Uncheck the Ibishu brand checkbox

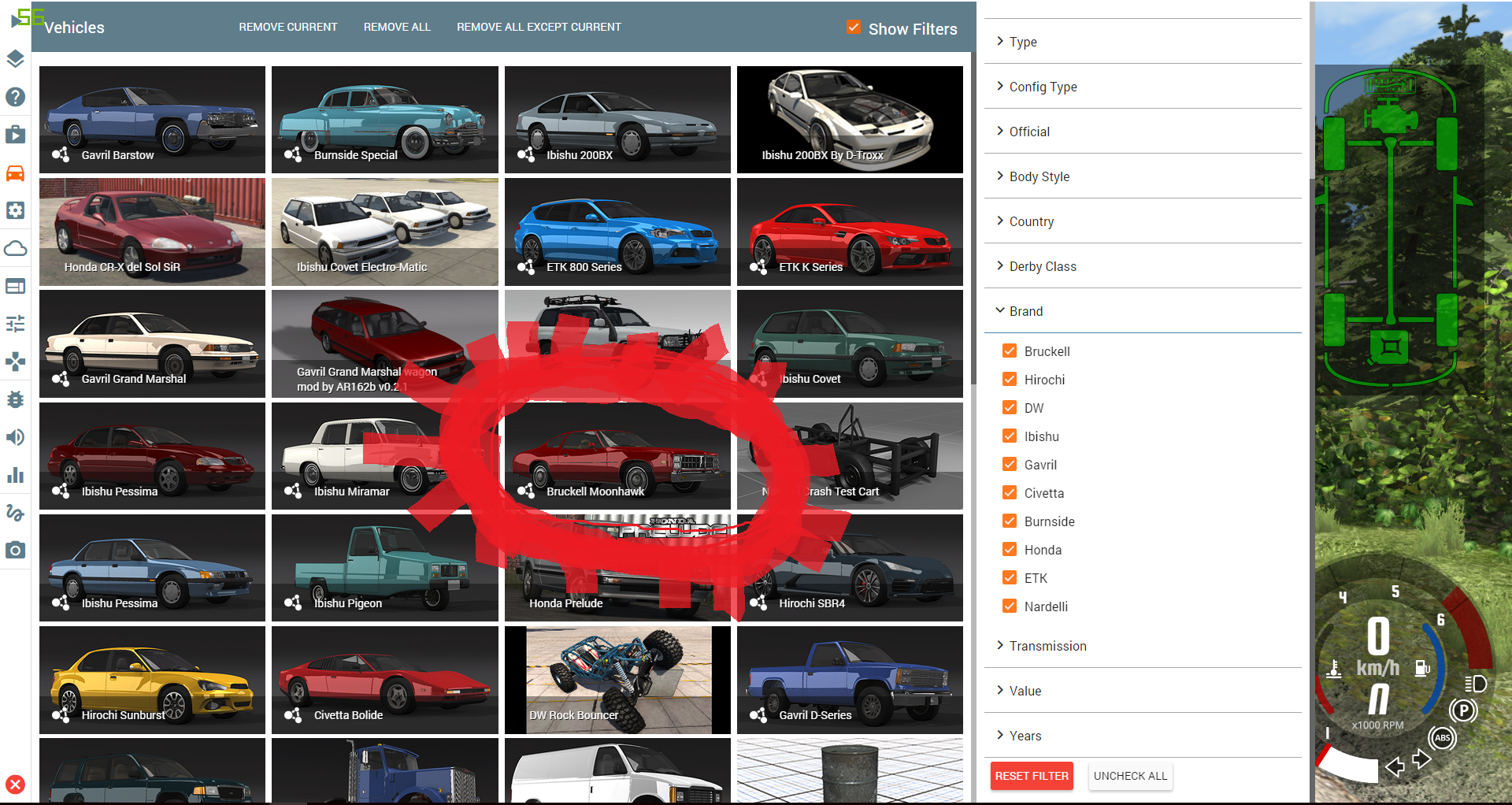tap(1010, 436)
